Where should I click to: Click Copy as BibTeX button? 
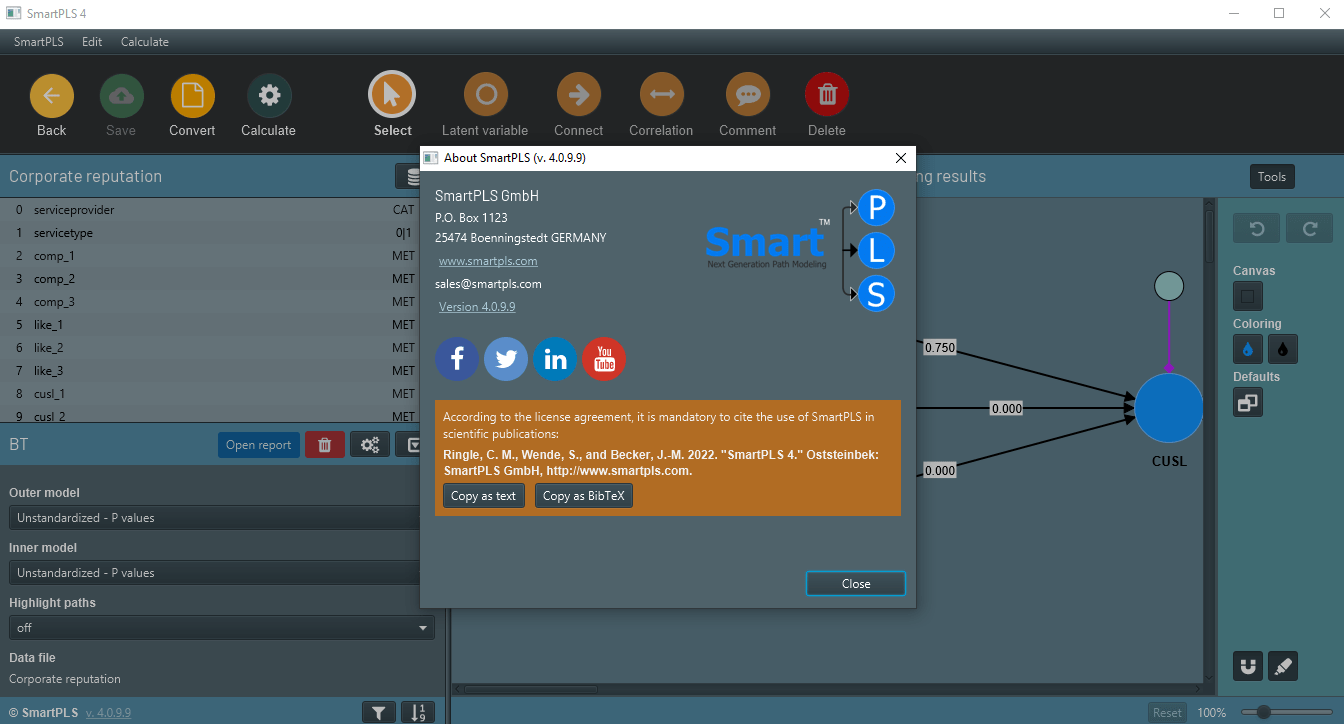584,496
